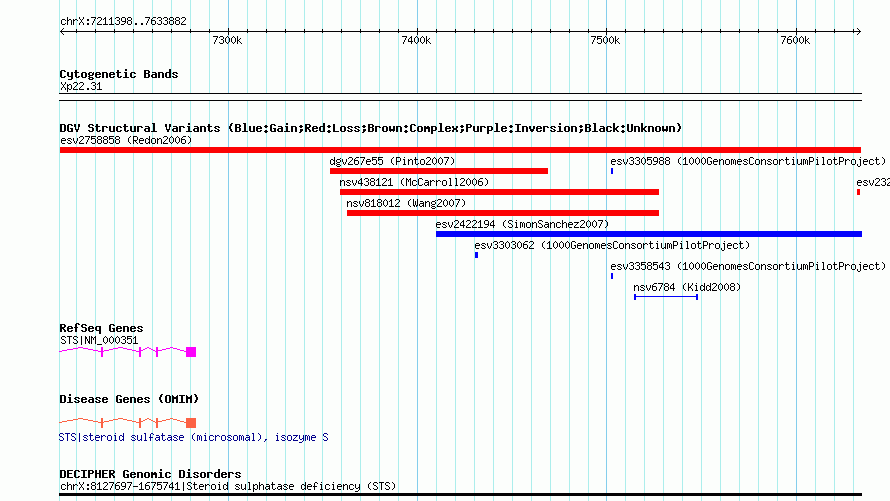Click the ruler's left arrow end
This screenshot has width=890, height=501.
pyautogui.click(x=62, y=32)
